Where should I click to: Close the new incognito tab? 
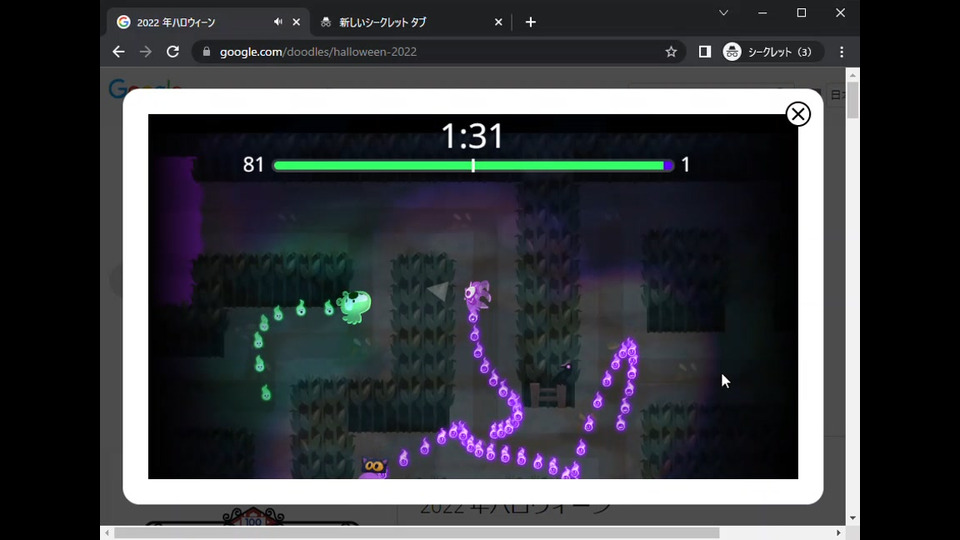498,22
